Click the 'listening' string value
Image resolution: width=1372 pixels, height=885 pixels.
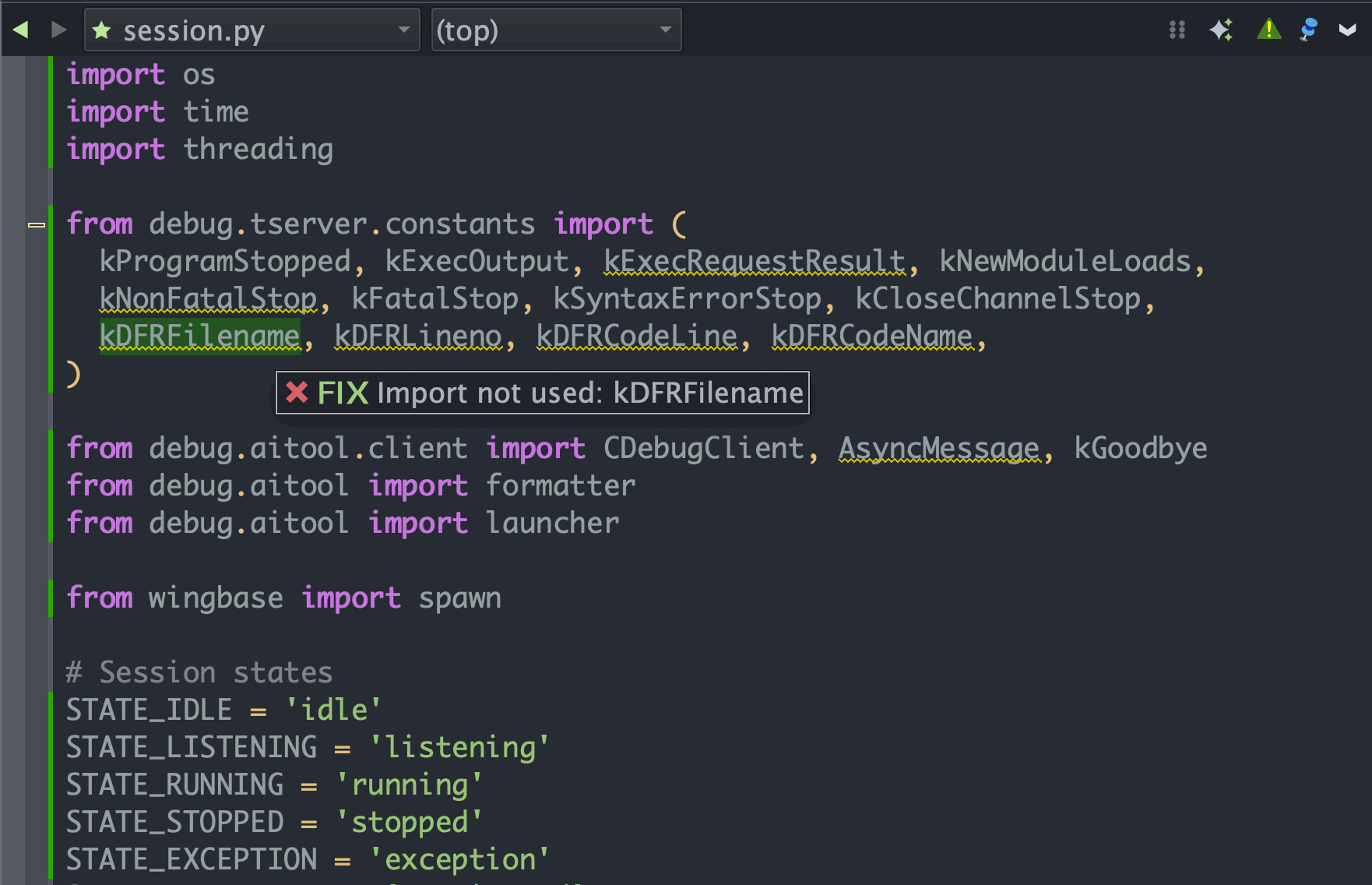pos(459,747)
